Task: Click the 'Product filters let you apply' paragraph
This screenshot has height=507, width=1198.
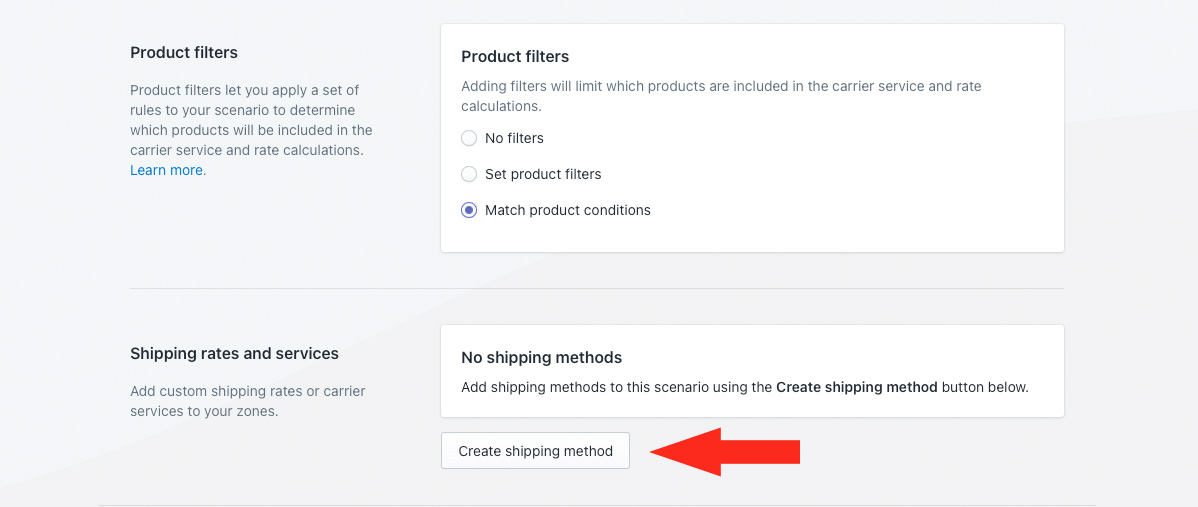Action: (x=250, y=120)
